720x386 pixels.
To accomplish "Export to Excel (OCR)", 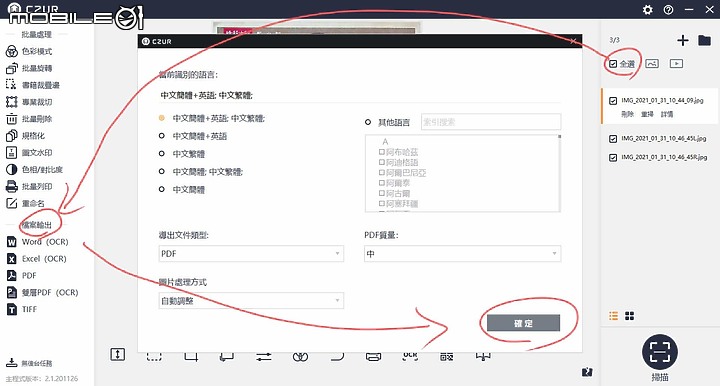I will [x=37, y=259].
